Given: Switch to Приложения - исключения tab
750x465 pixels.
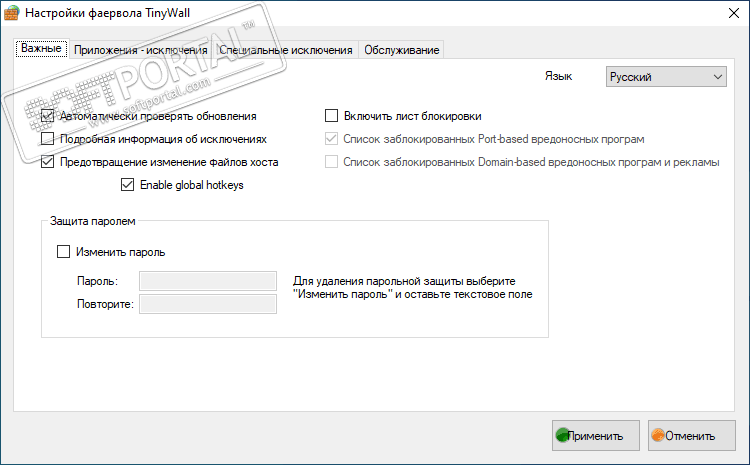Looking at the screenshot, I should click(x=141, y=50).
